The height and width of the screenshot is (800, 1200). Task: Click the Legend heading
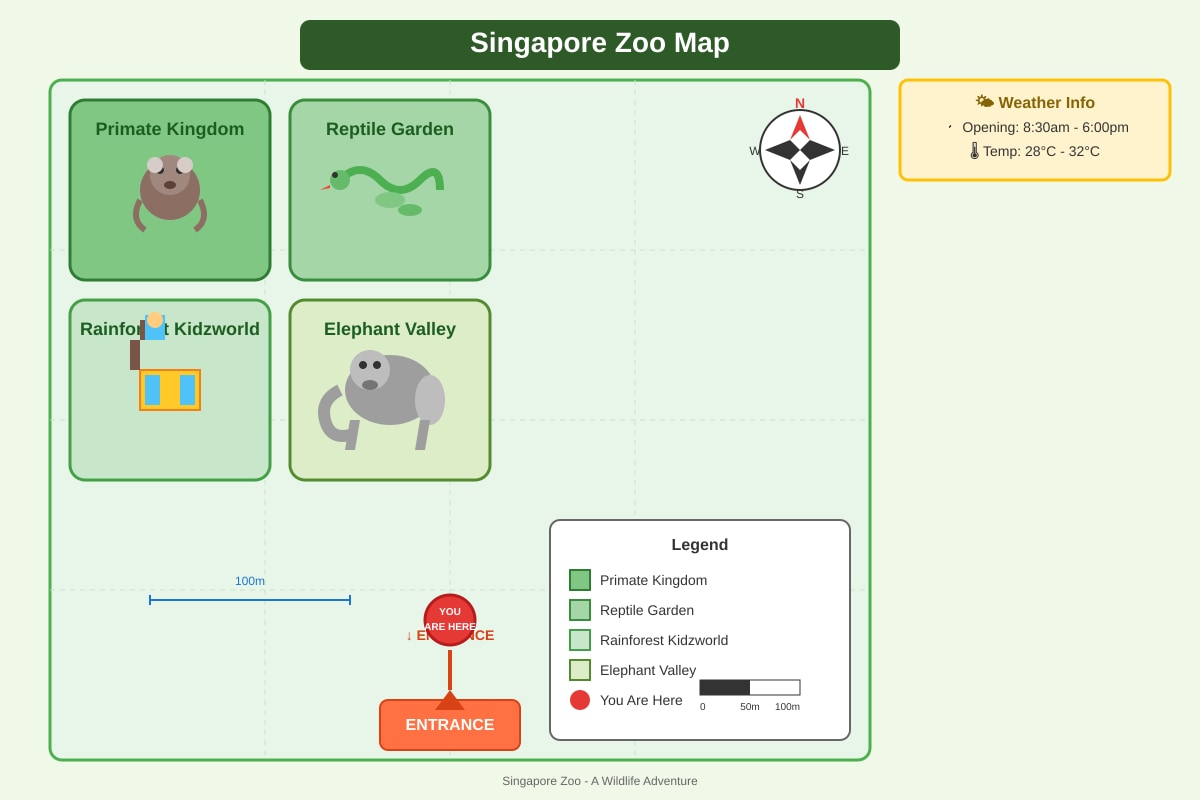click(700, 545)
